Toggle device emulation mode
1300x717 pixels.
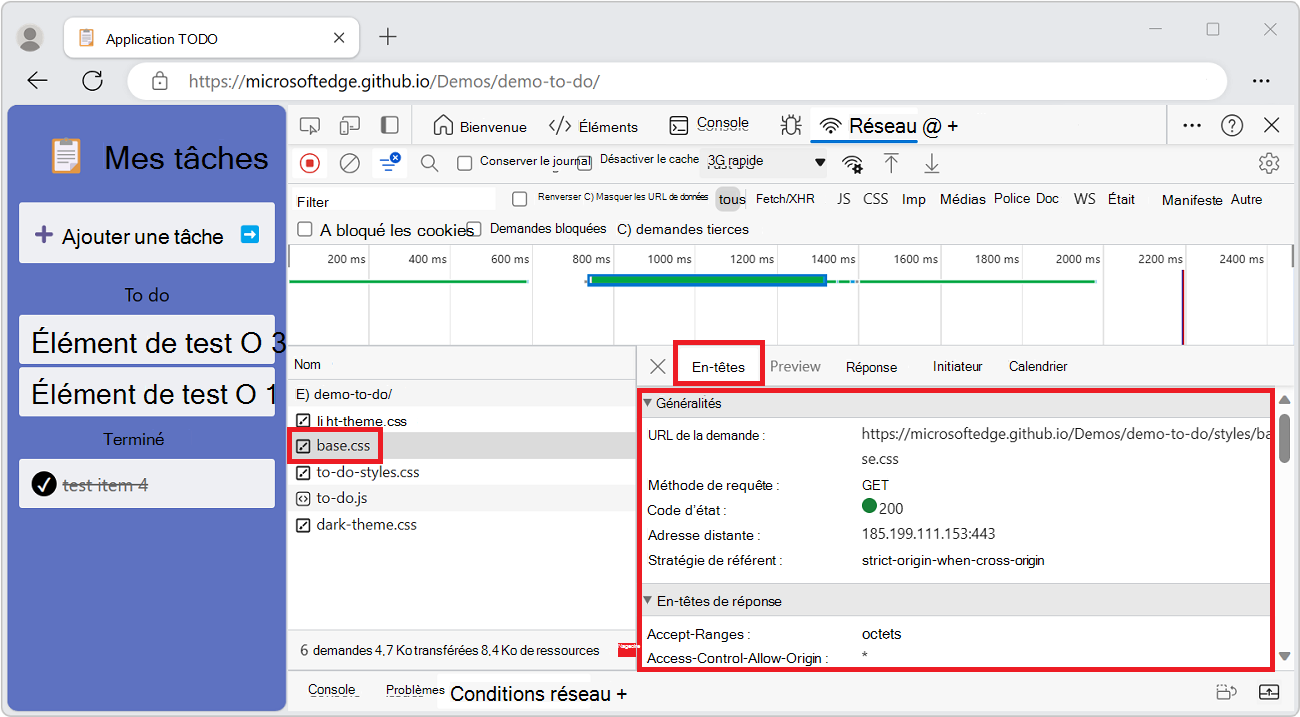[x=349, y=126]
